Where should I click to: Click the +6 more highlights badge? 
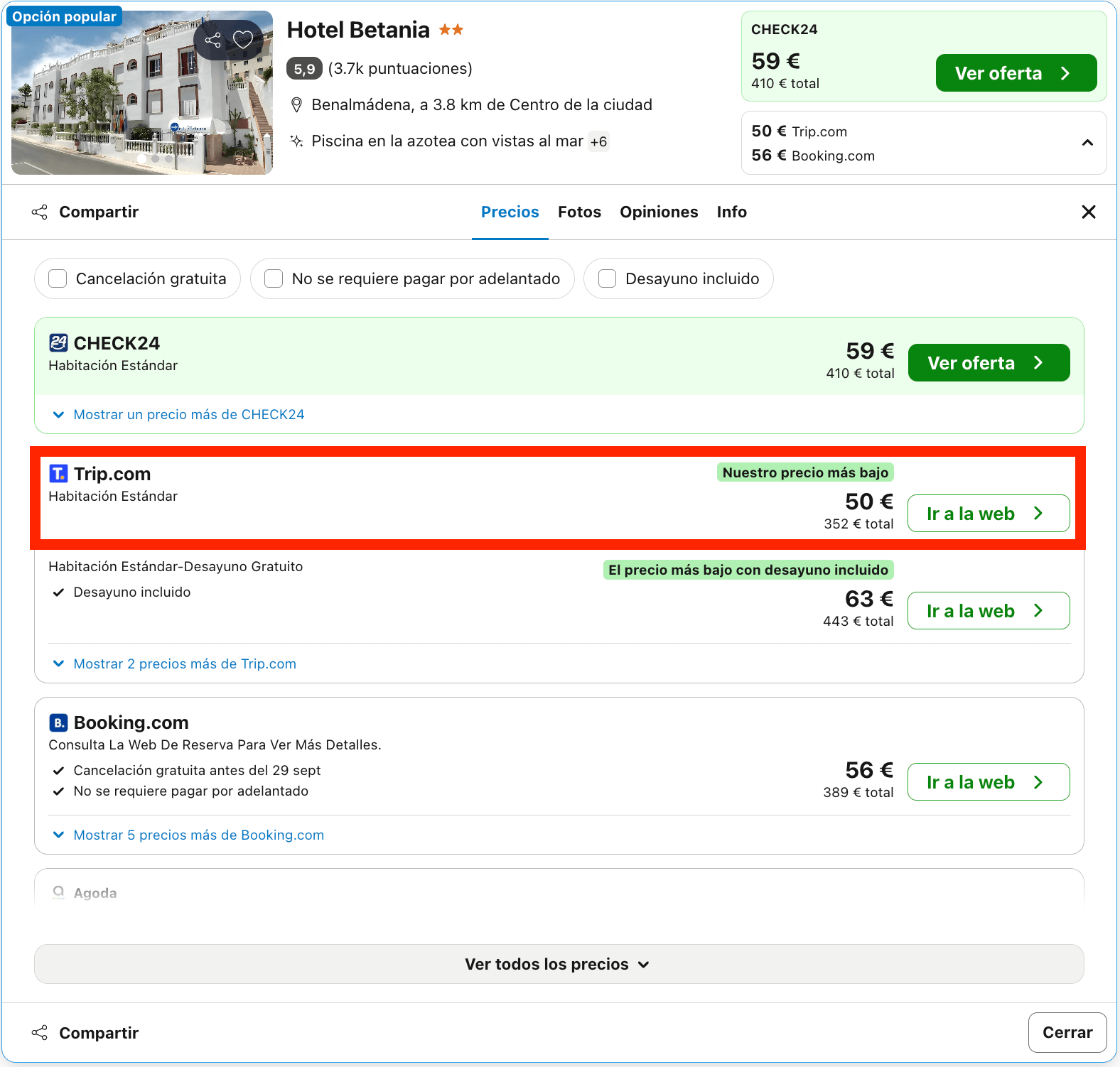point(598,141)
